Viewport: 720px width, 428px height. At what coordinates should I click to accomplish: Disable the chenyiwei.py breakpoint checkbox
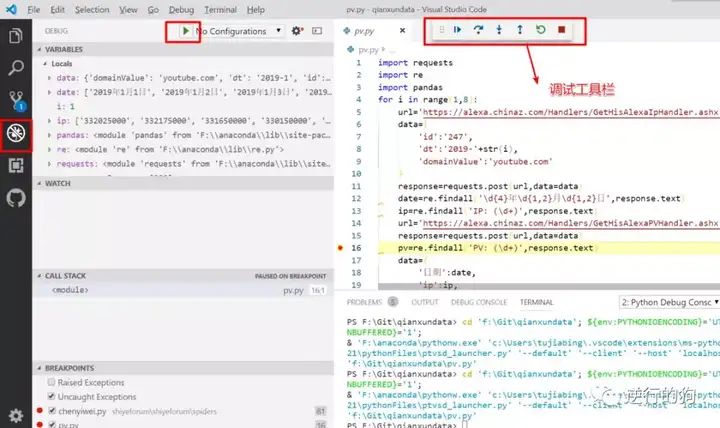tap(52, 411)
